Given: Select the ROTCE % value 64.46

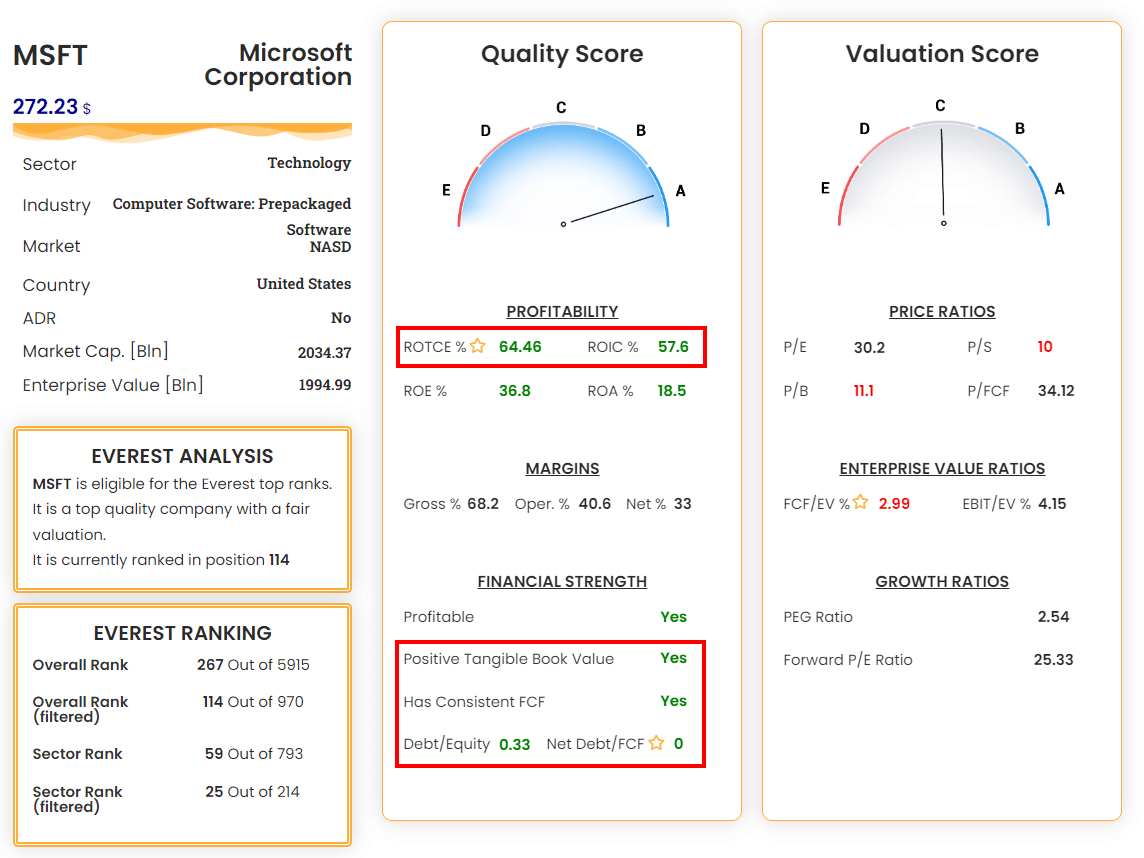Looking at the screenshot, I should point(520,347).
